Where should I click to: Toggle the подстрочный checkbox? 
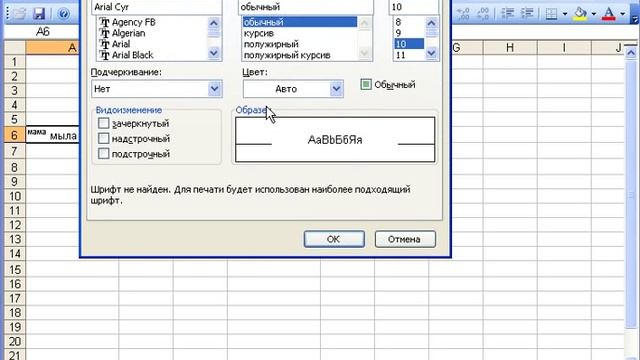[104, 153]
